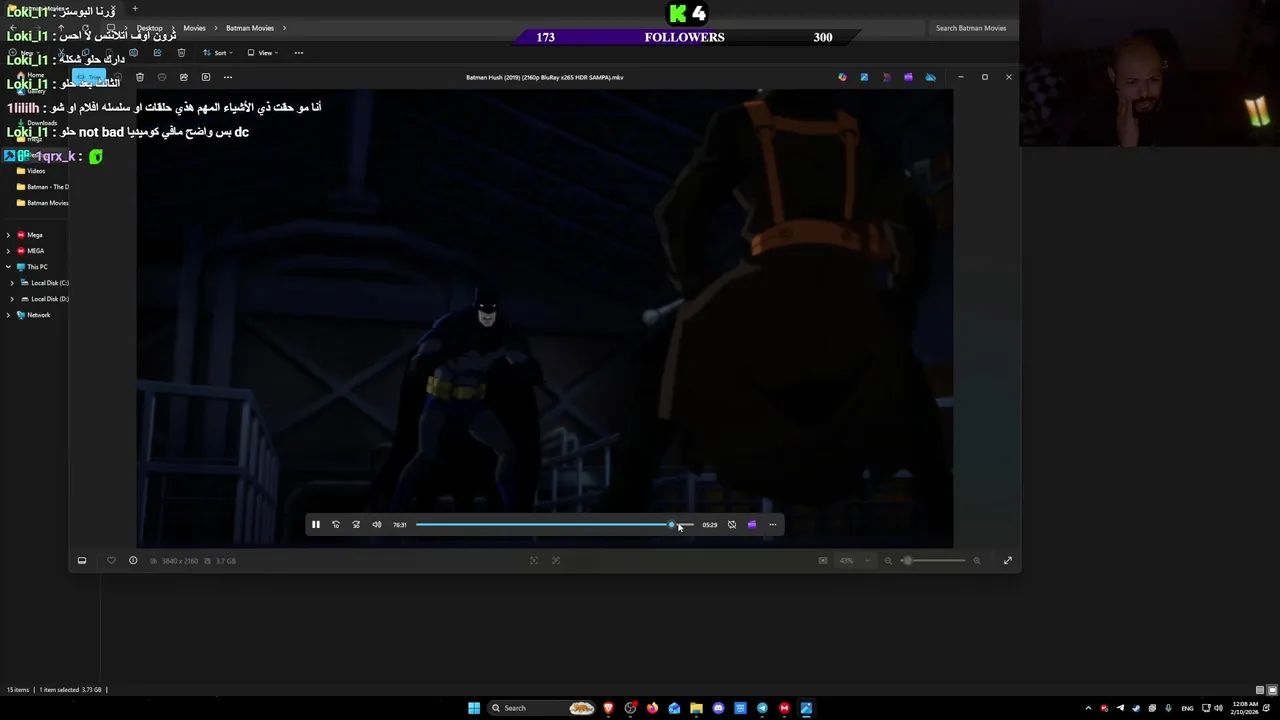Open Clipchamp edit icon in video controls
Viewport: 1280px width, 720px height.
tap(752, 524)
